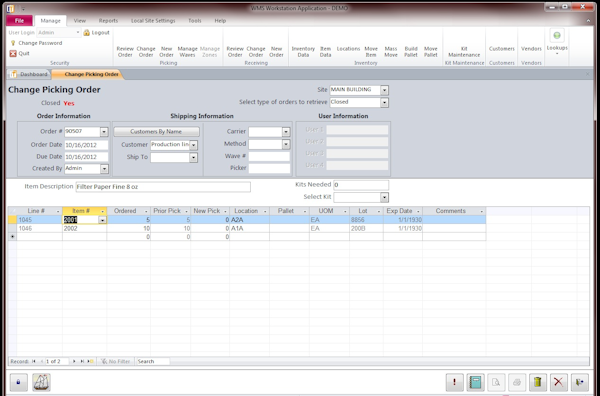600x396 pixels.
Task: Expand the Select Kit dropdown
Action: point(384,197)
